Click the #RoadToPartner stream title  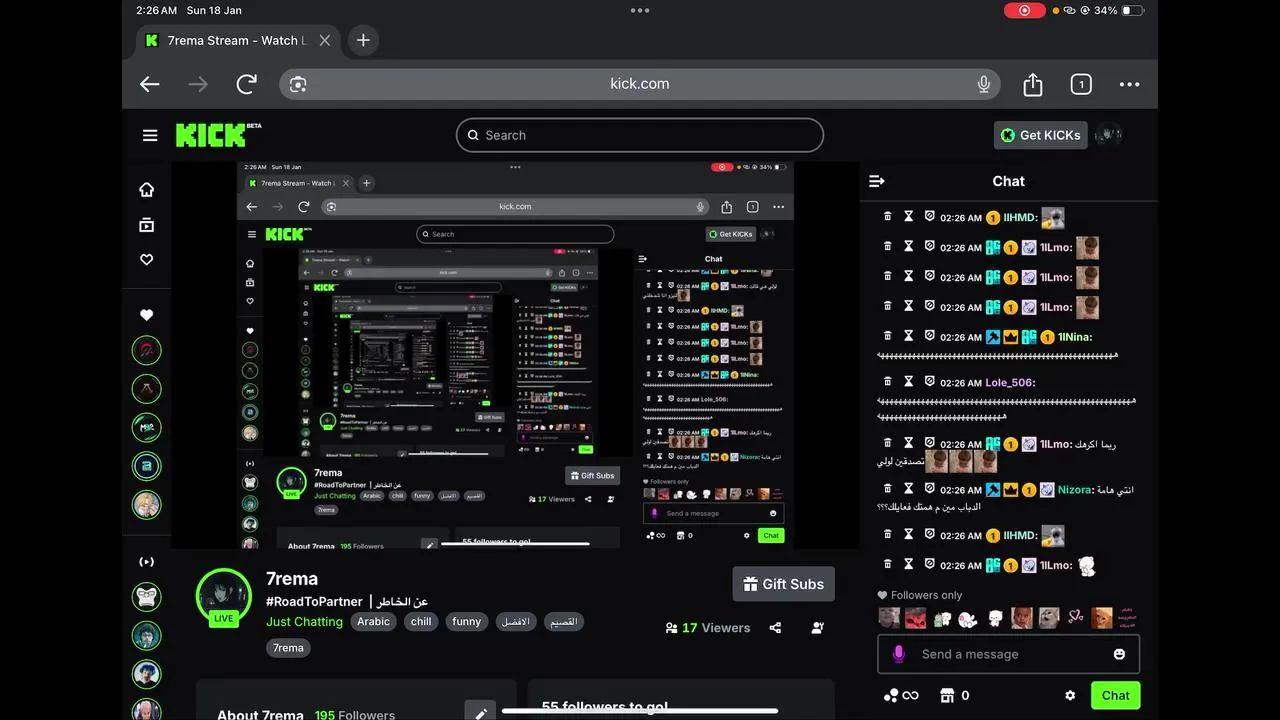(x=347, y=601)
